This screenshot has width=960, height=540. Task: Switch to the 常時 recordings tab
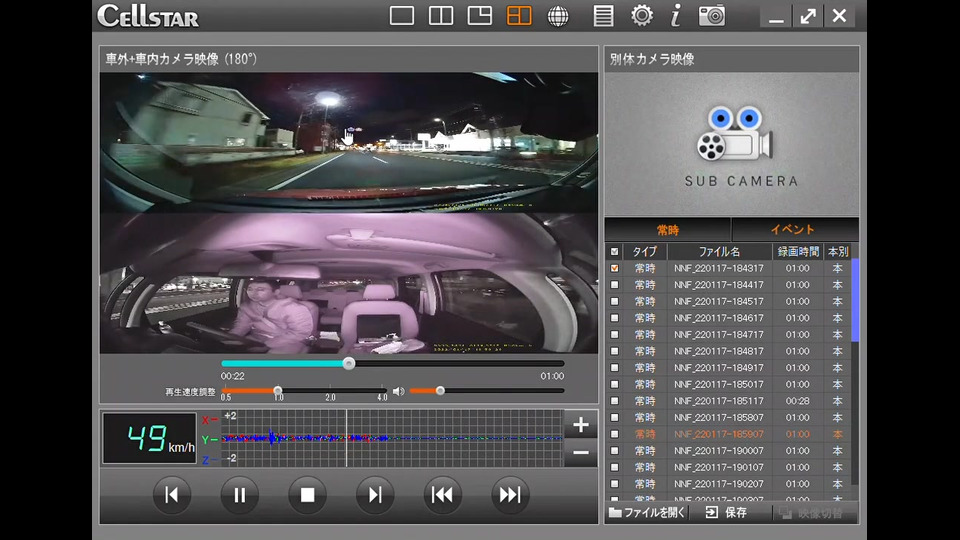tap(667, 230)
